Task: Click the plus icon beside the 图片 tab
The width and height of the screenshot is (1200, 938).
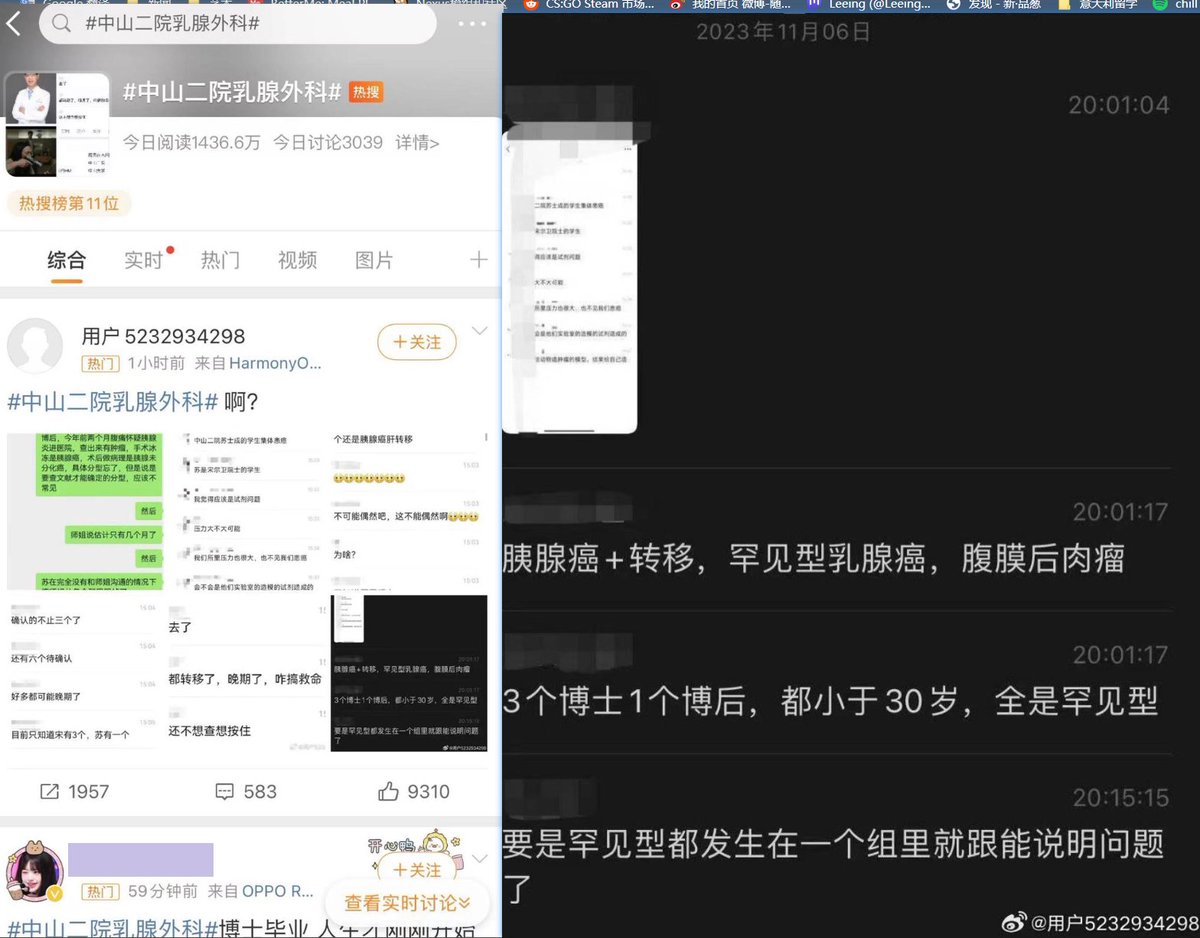Action: point(478,259)
